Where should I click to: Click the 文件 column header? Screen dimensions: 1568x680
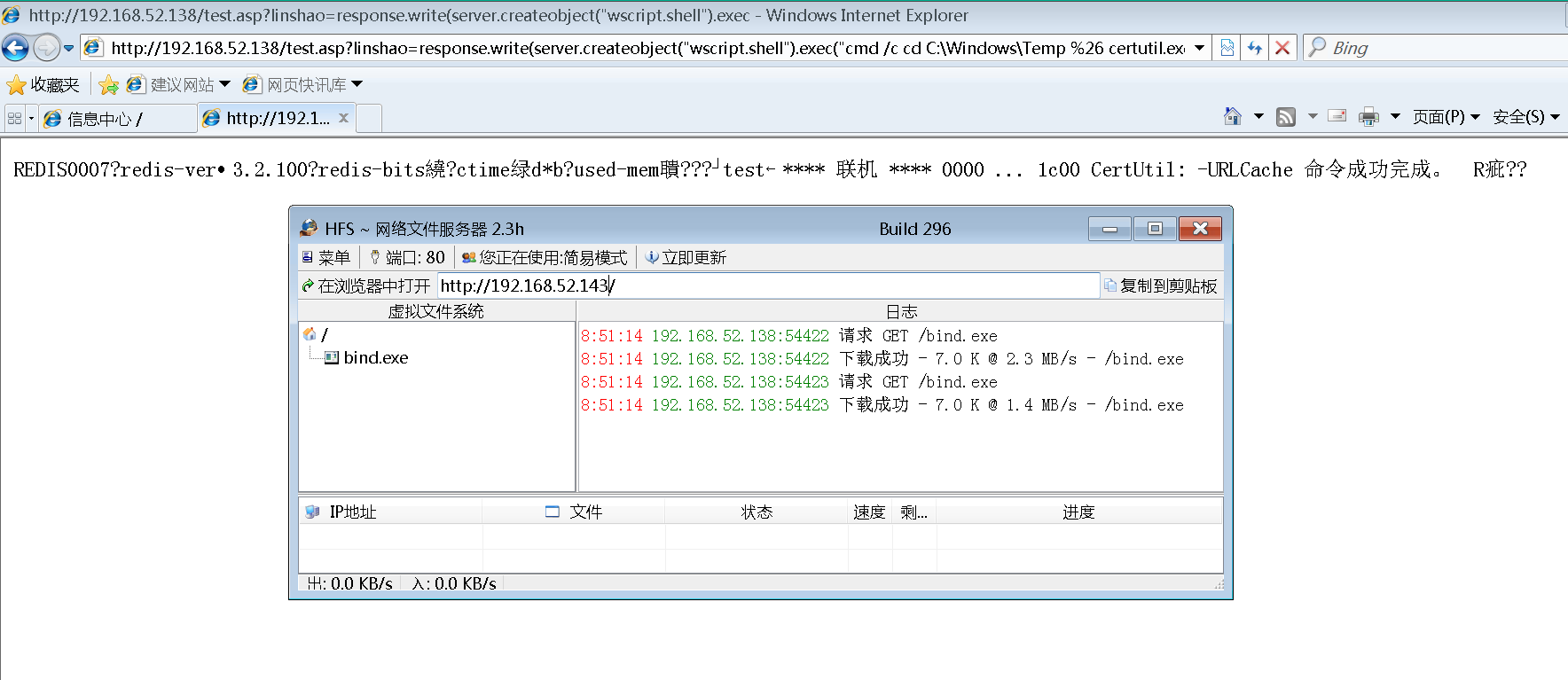point(574,512)
